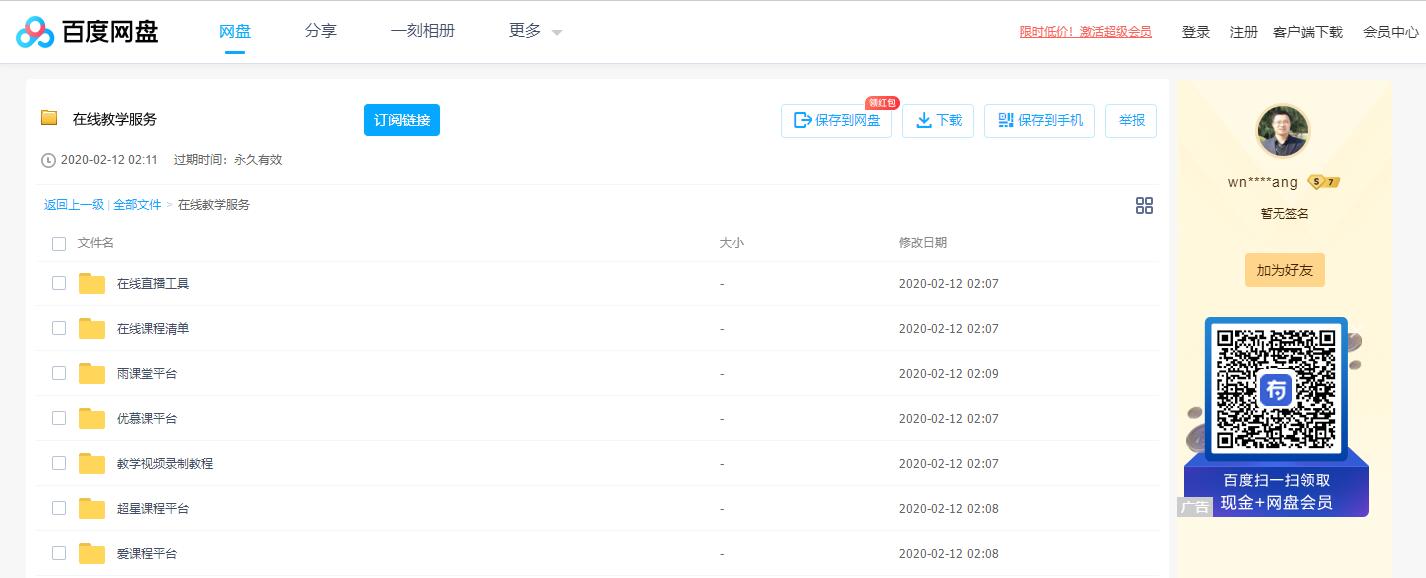1426x578 pixels.
Task: Open folder name 雨课堂平台
Action: [x=147, y=374]
